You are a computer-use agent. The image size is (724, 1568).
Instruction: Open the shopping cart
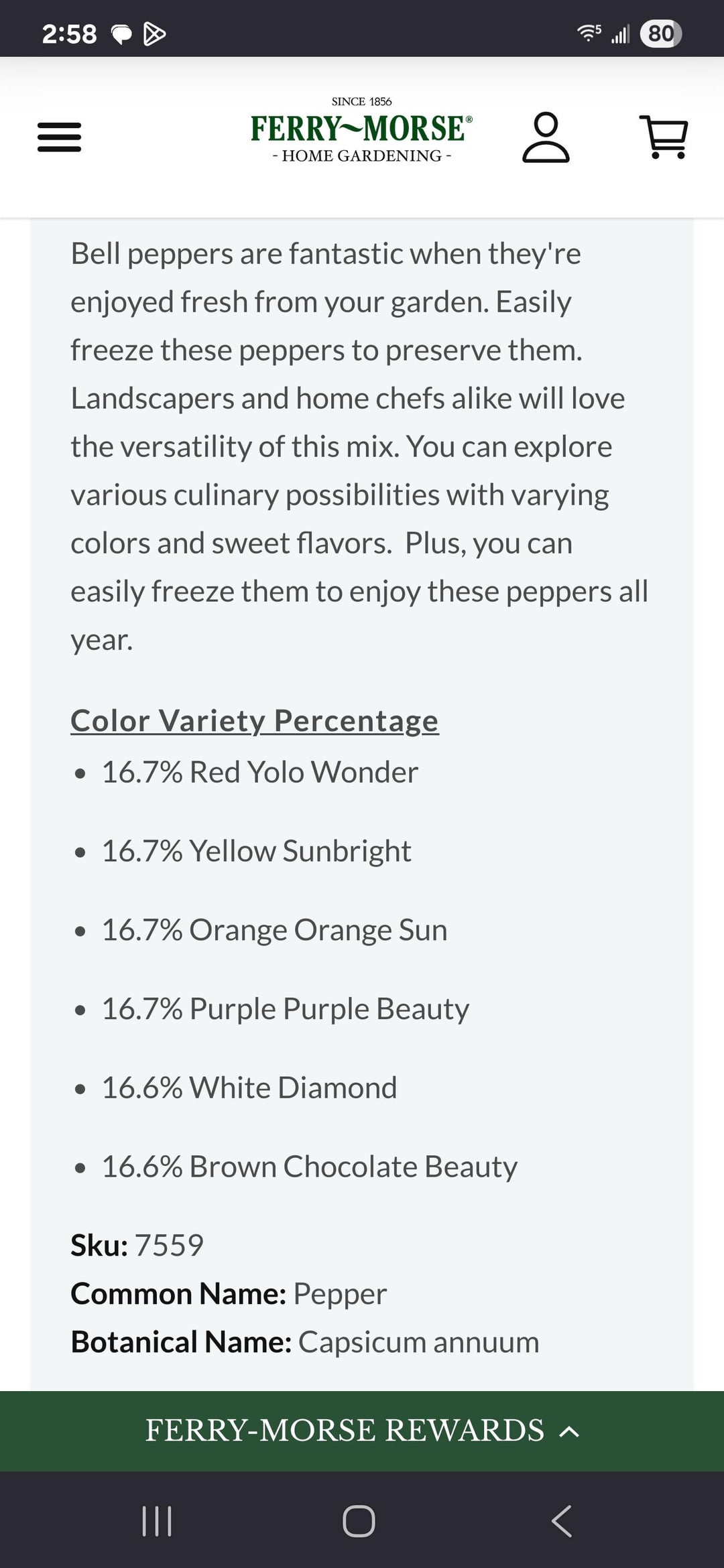[664, 137]
